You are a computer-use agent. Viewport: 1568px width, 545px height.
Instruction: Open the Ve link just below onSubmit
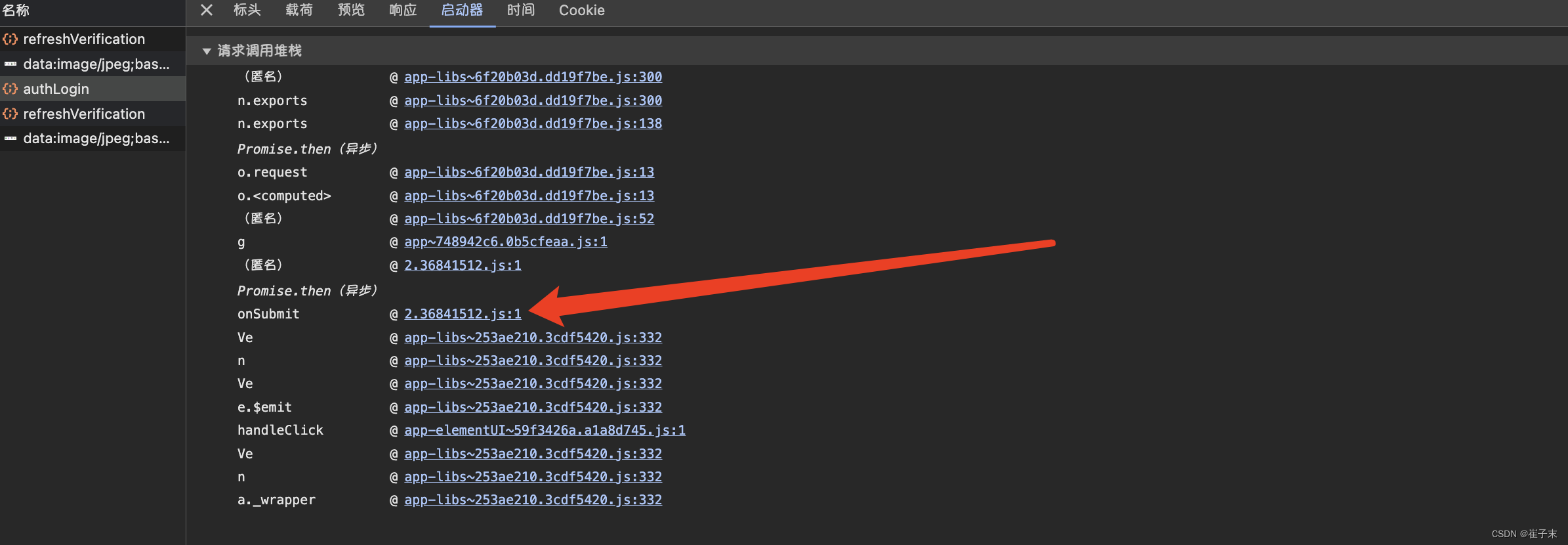pos(533,338)
